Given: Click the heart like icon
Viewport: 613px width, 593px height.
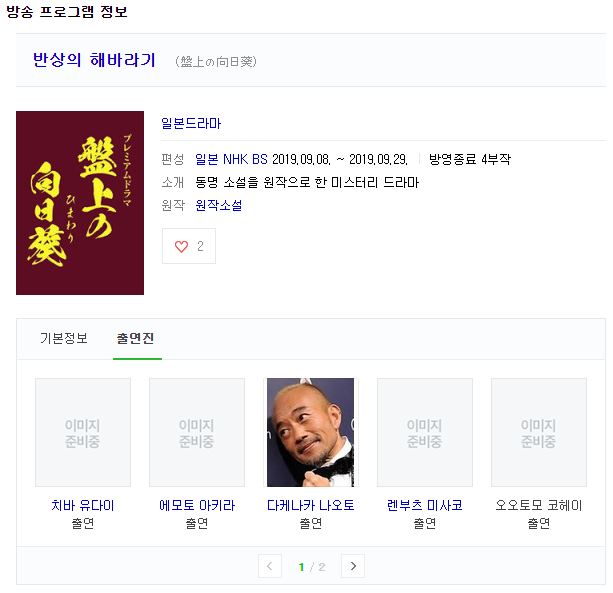Looking at the screenshot, I should [181, 246].
